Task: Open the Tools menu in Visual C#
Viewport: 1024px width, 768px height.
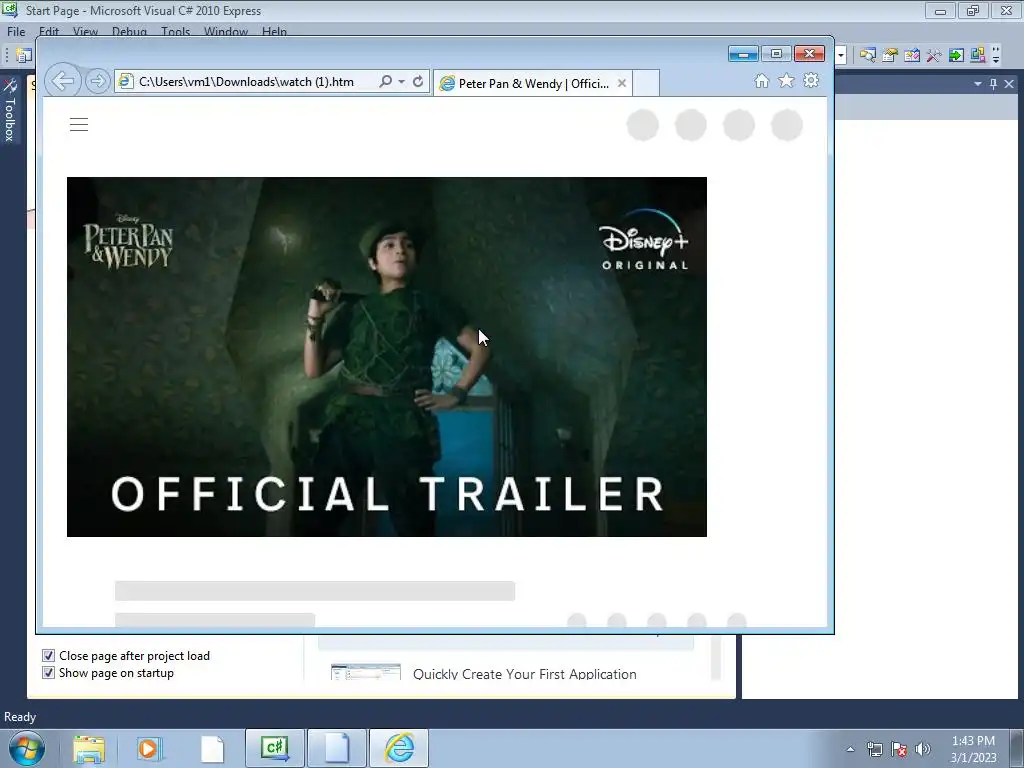Action: tap(176, 31)
